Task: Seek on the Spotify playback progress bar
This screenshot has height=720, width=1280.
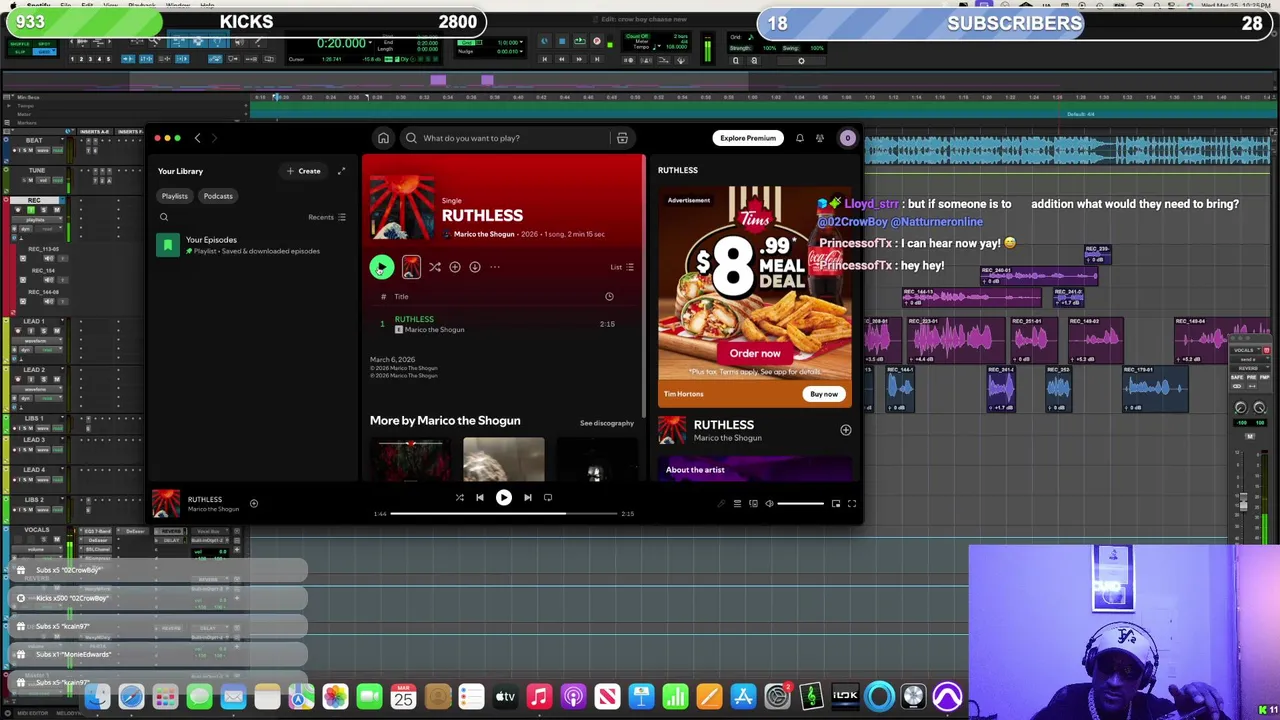Action: 503,514
